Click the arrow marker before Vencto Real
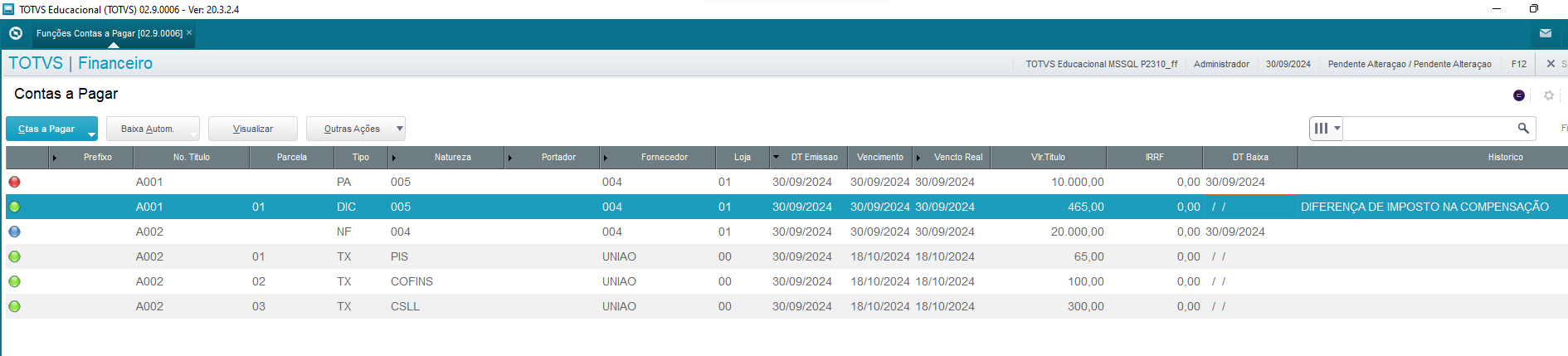 918,158
